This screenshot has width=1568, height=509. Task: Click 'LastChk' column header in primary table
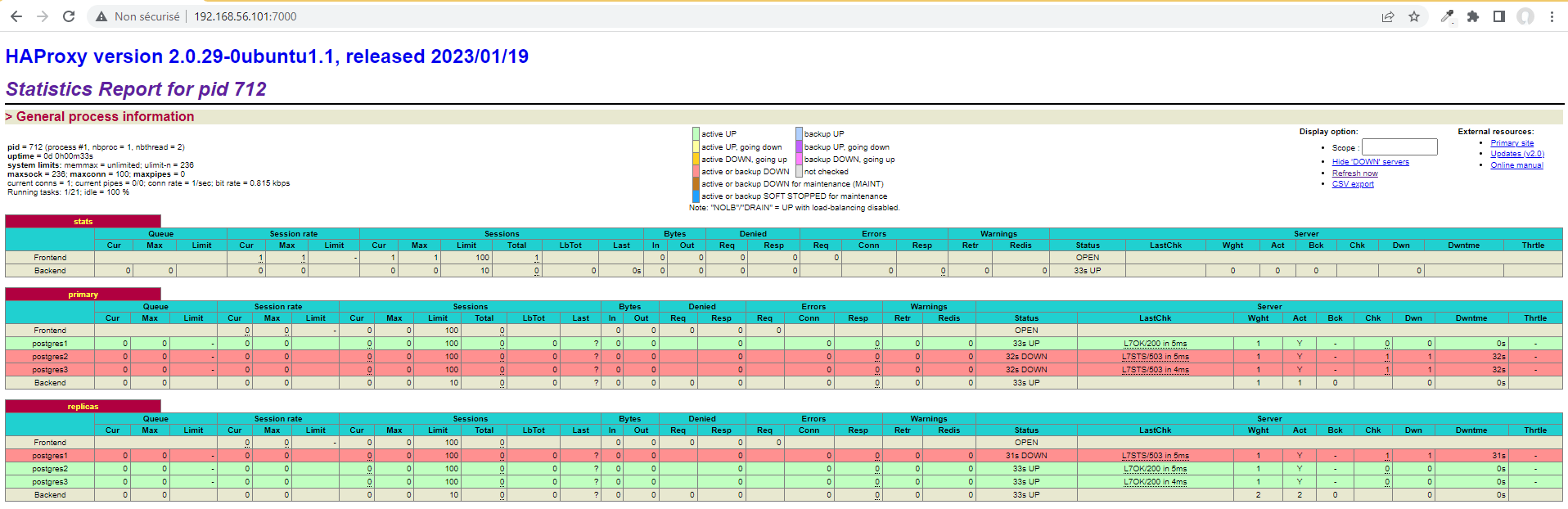1155,318
